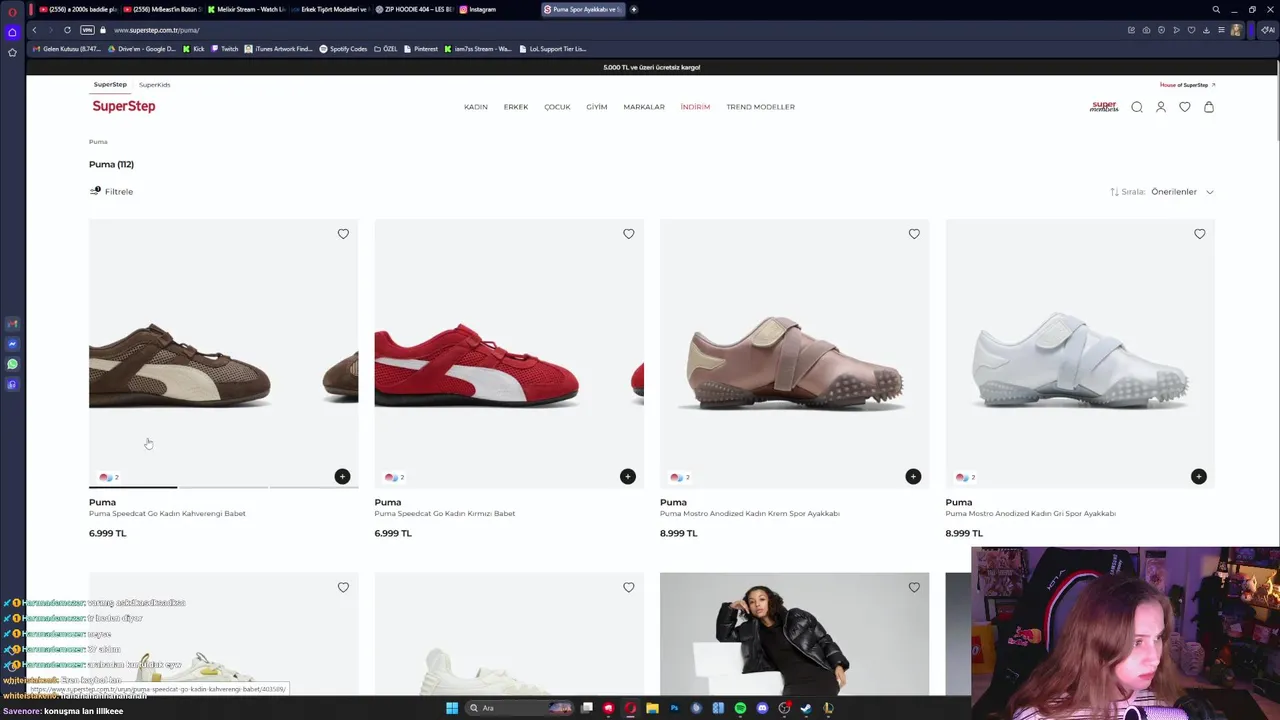Click the SuperStep red logo
Viewport: 1280px width, 720px height.
tap(124, 106)
